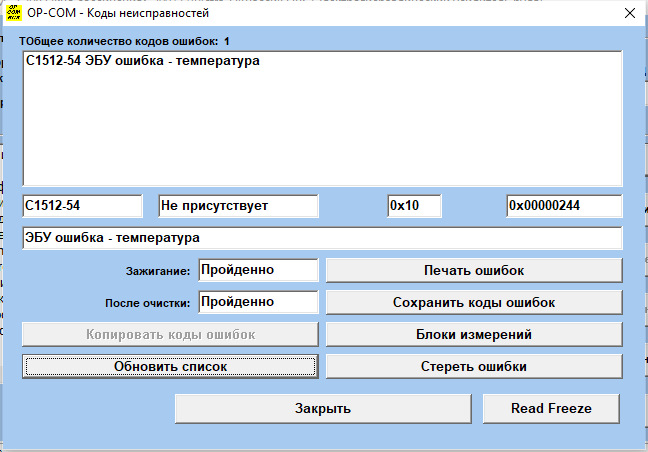Image resolution: width=648 pixels, height=452 pixels.
Task: Click the ЭБУ ошибка - температура description field
Action: [x=322, y=238]
